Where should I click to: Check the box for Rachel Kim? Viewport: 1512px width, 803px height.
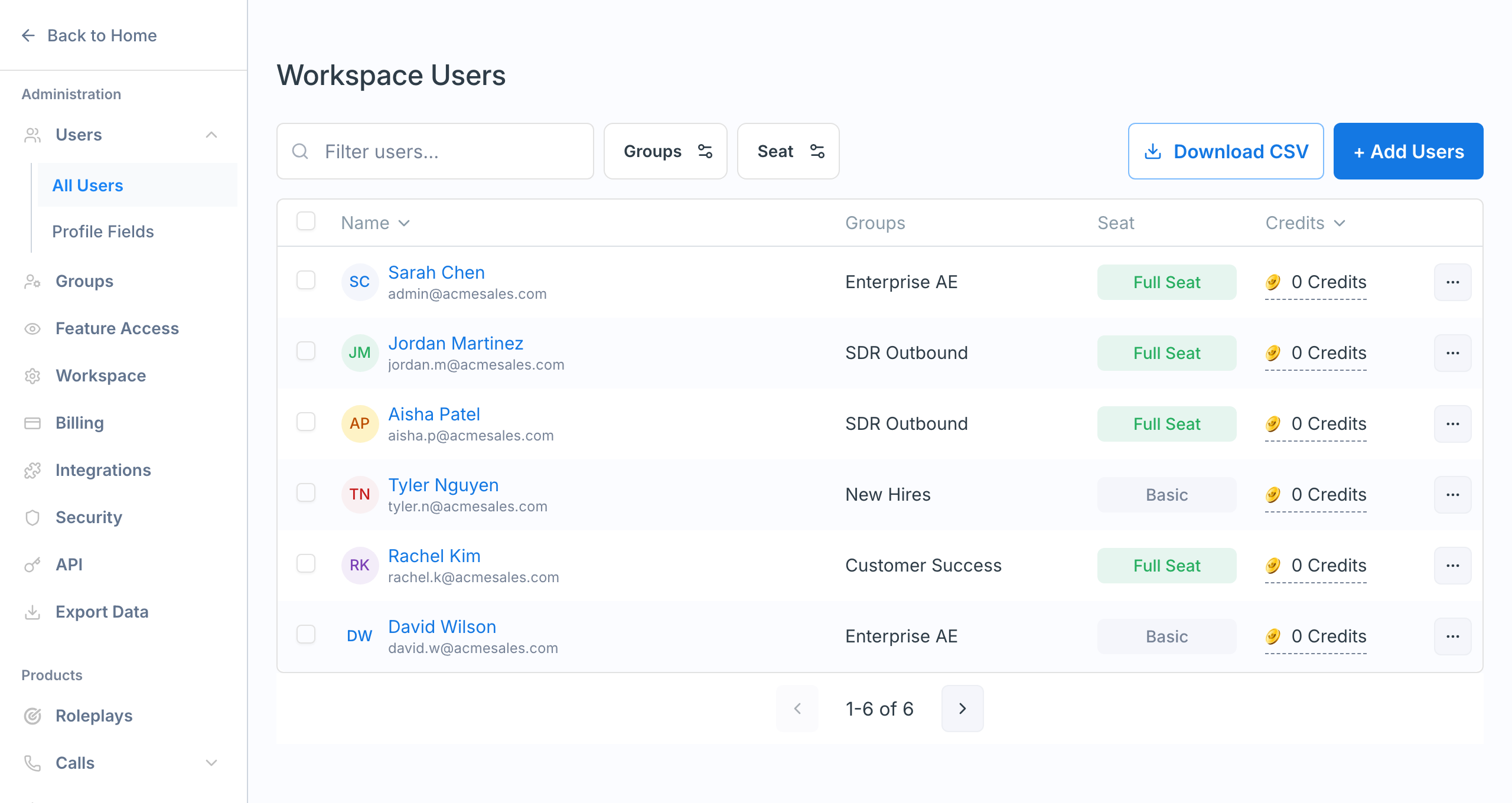coord(306,563)
